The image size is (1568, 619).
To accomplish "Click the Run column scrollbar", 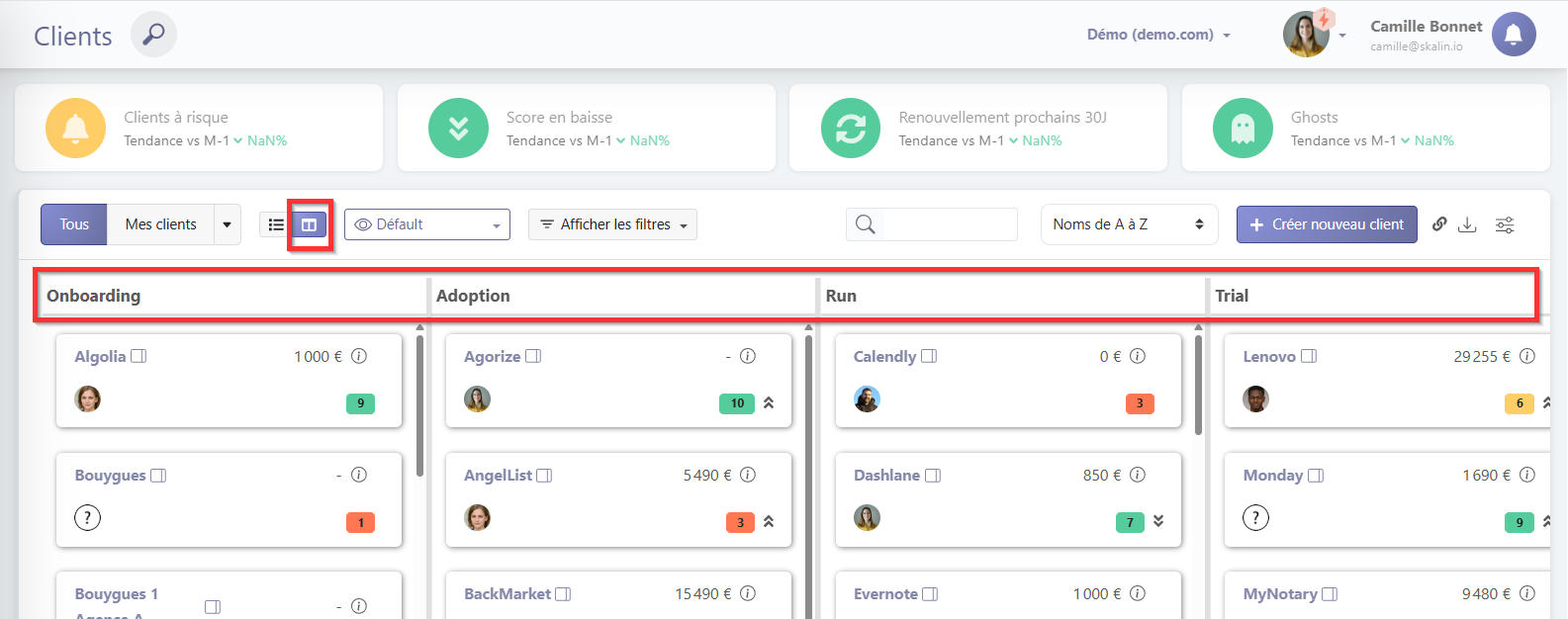I will [1198, 385].
